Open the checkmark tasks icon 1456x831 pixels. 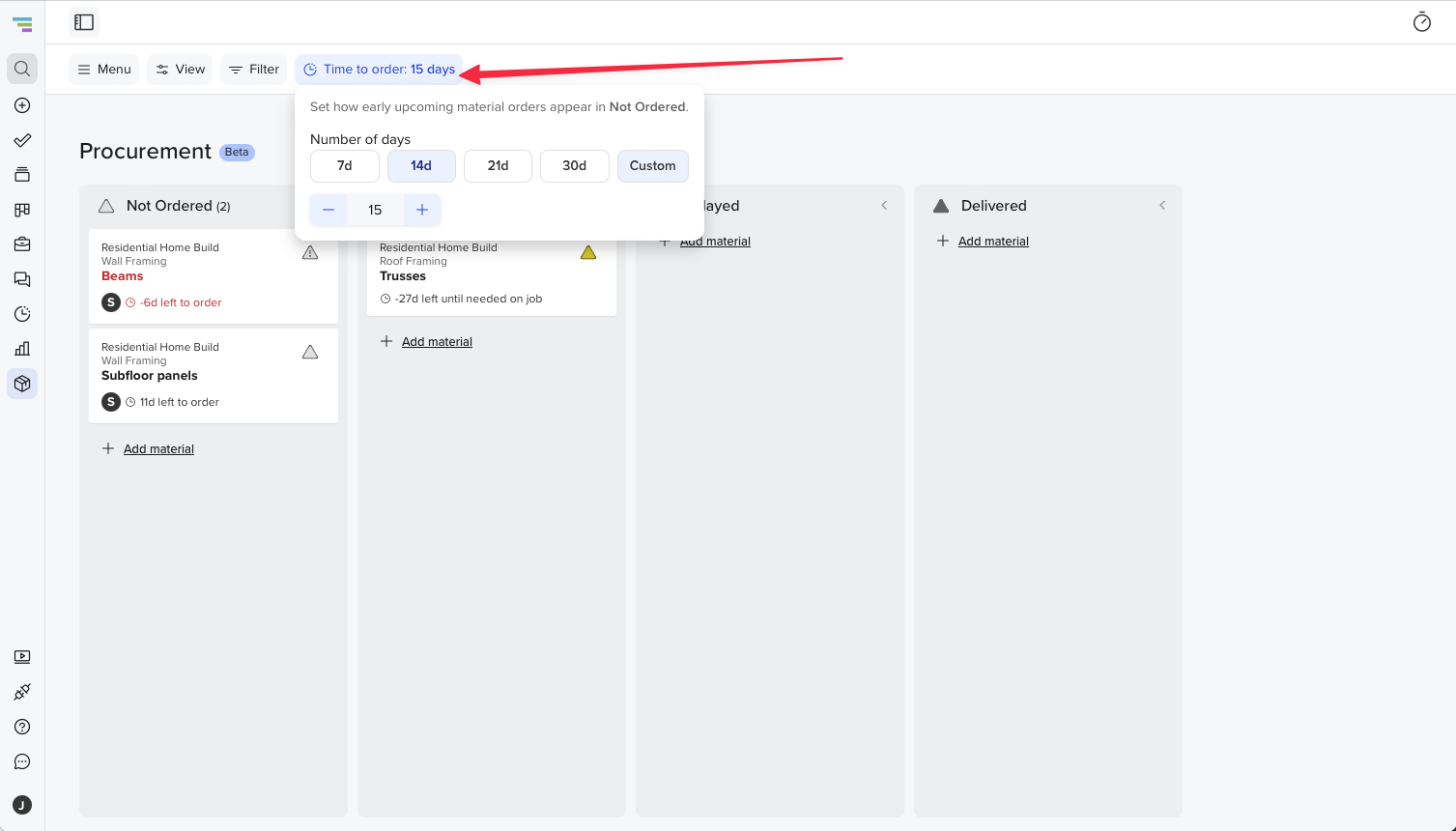[22, 140]
